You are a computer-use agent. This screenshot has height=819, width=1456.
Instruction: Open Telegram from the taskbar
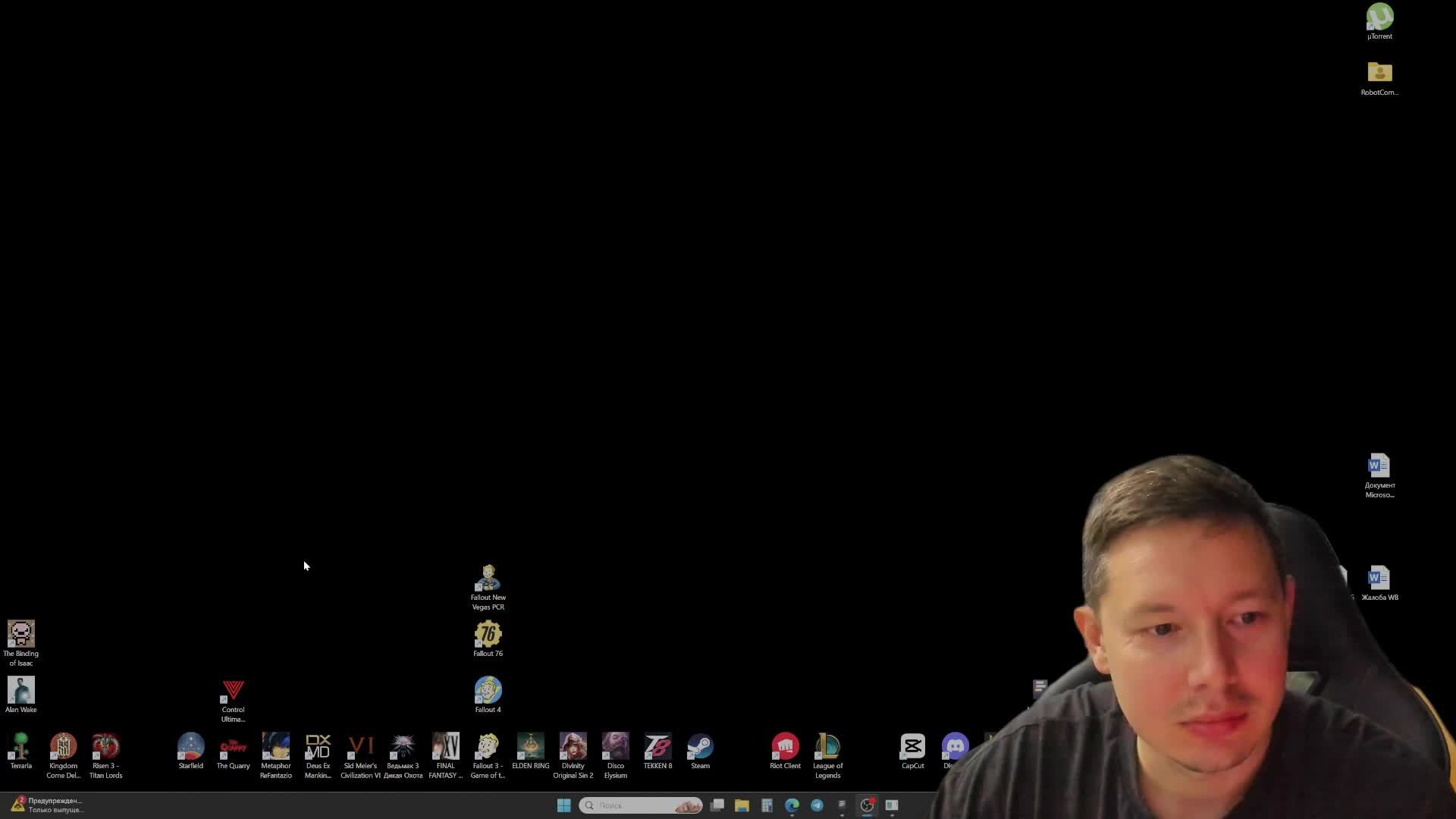817,805
